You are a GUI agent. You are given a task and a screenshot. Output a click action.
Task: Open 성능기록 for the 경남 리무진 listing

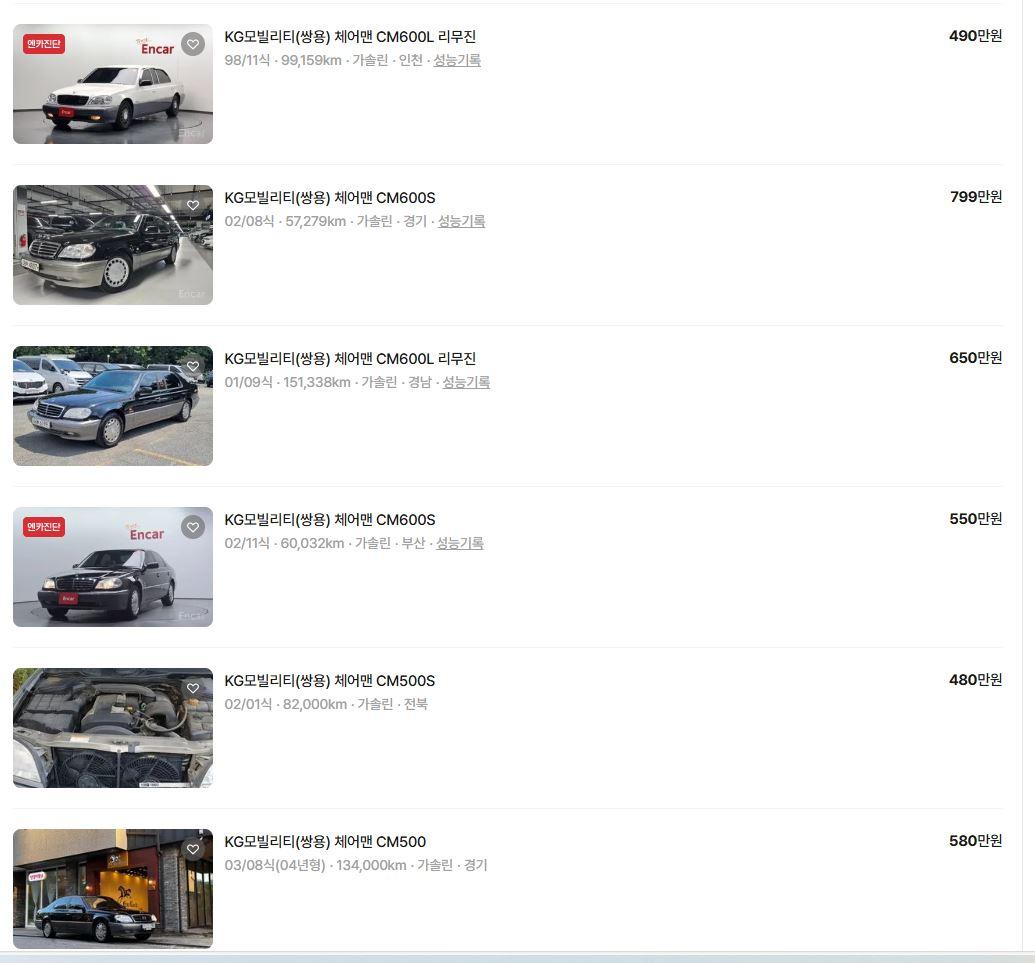pos(465,382)
